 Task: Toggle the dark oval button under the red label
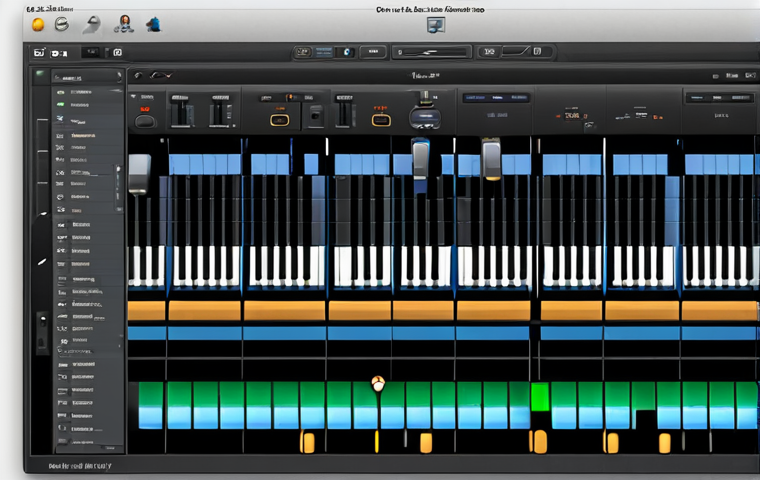pos(145,121)
